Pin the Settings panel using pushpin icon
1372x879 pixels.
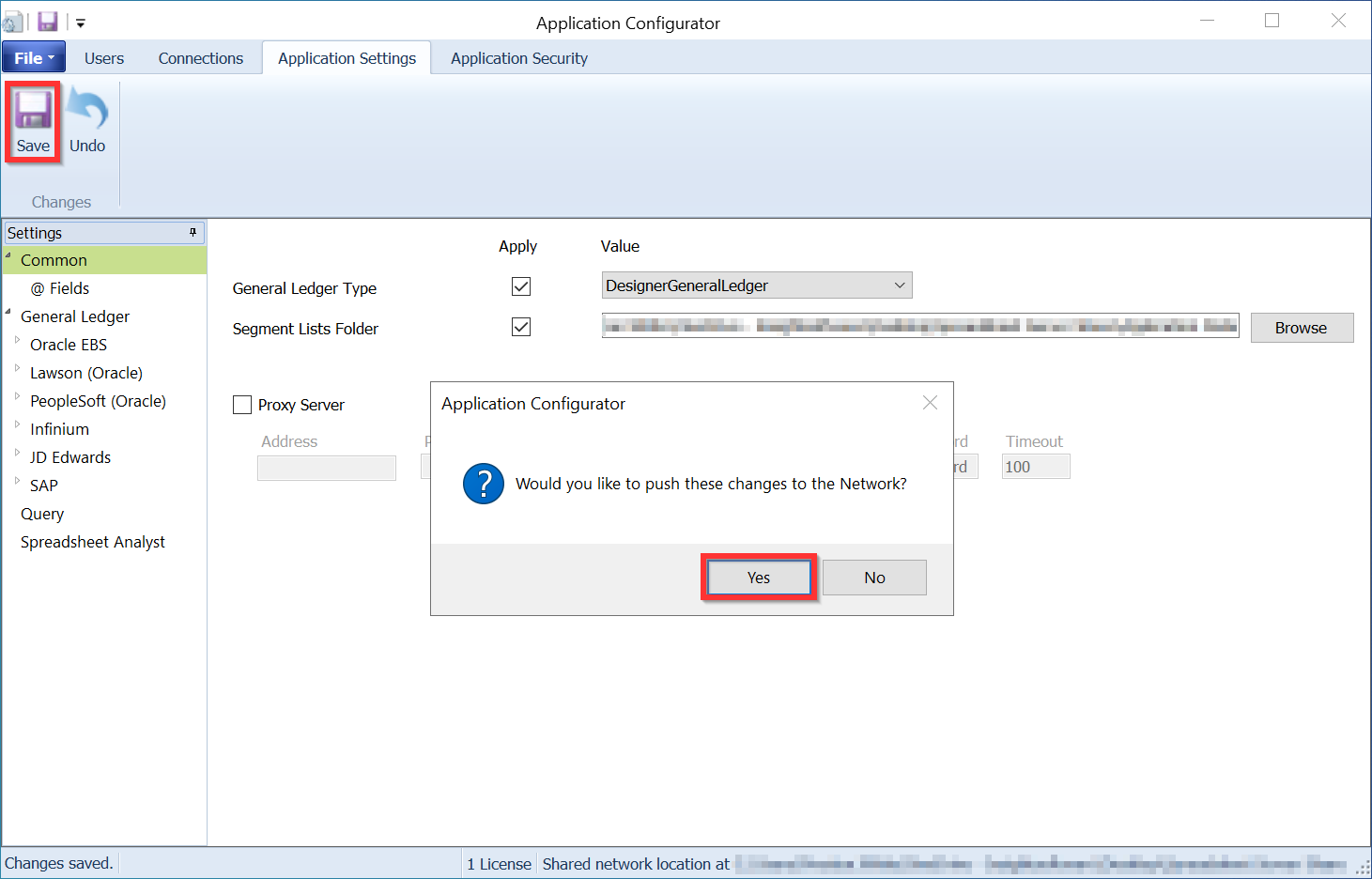click(x=193, y=232)
